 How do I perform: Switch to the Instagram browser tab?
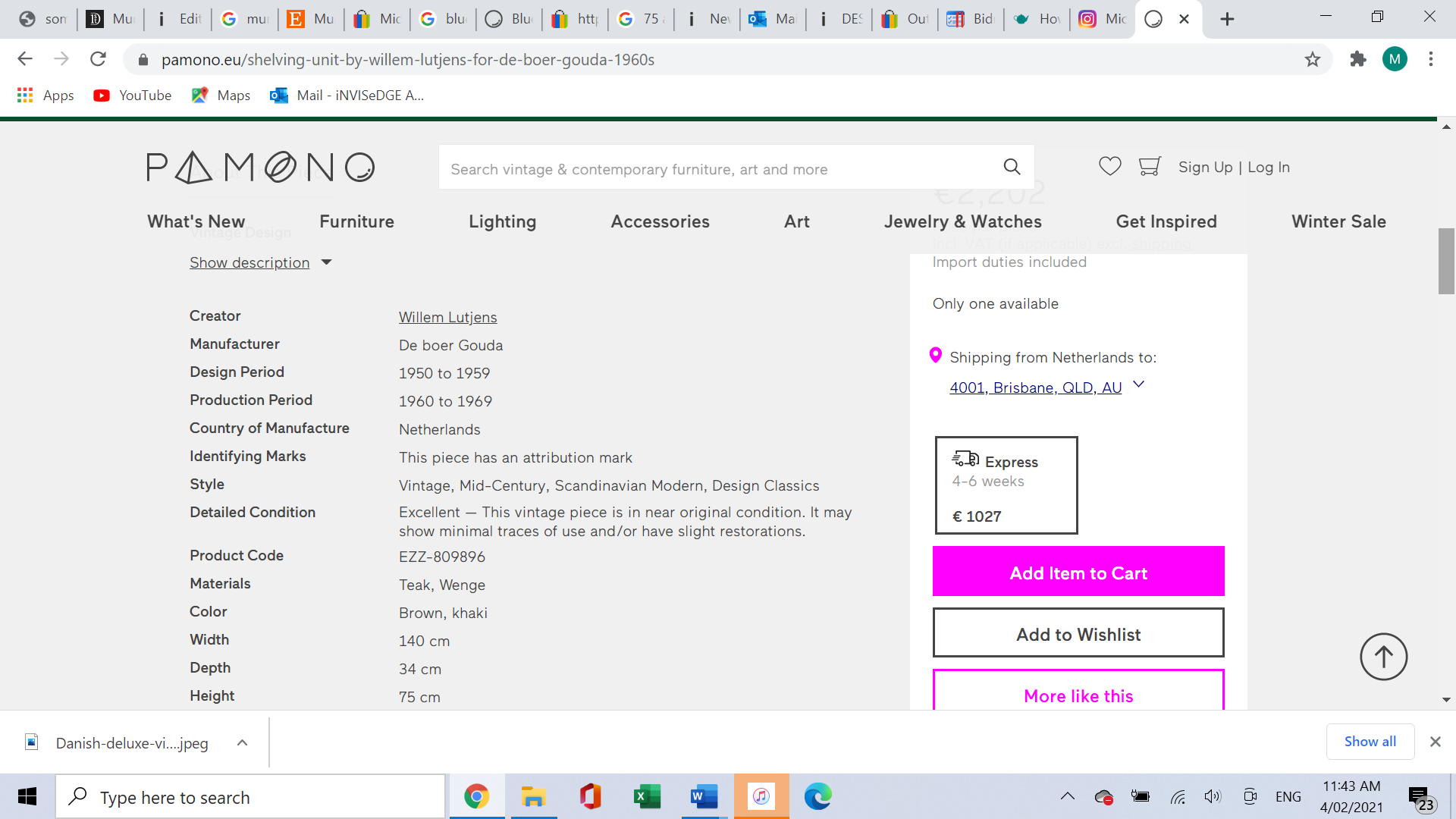[x=1102, y=19]
